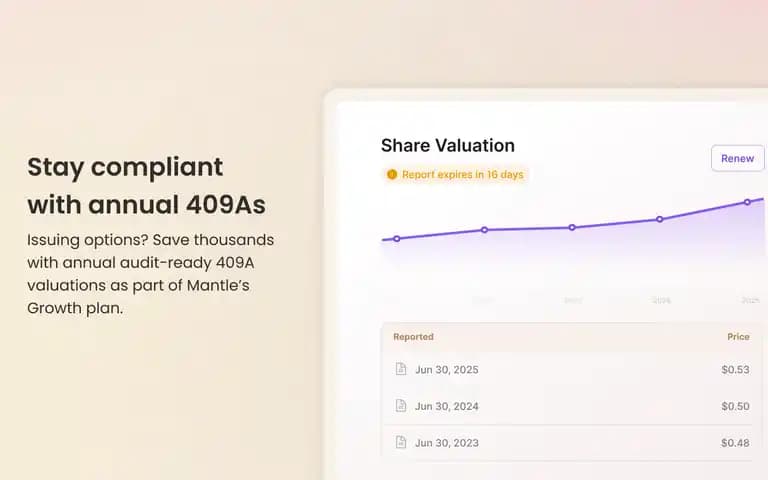Select the third data point on valuation chart

coord(572,227)
